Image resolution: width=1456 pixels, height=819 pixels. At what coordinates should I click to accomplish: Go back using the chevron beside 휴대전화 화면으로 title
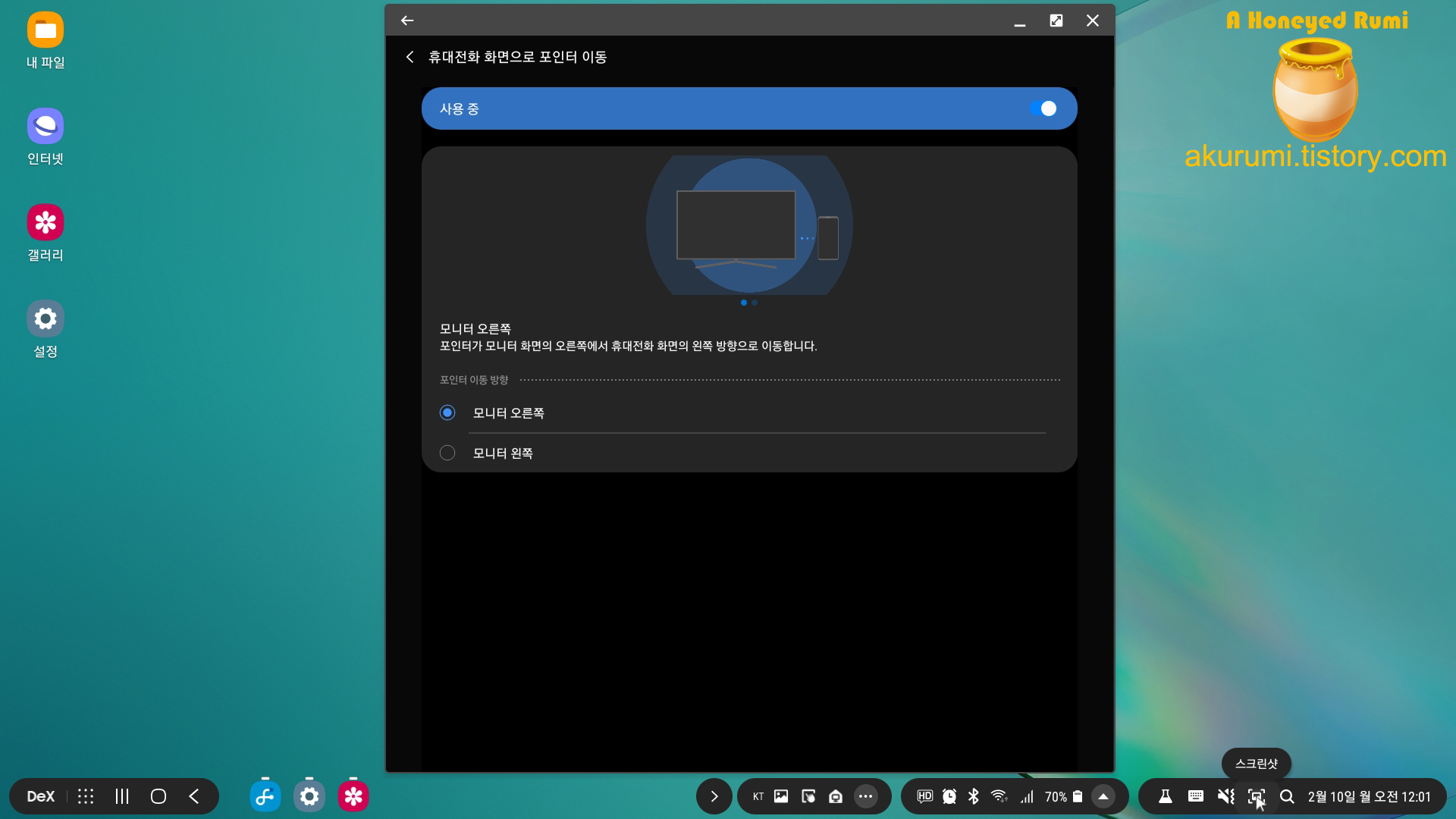tap(409, 57)
